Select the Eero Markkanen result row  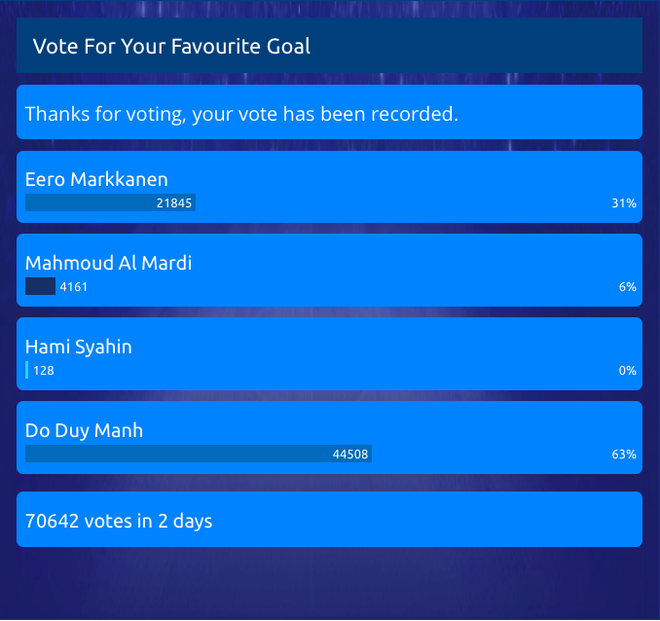click(x=329, y=187)
